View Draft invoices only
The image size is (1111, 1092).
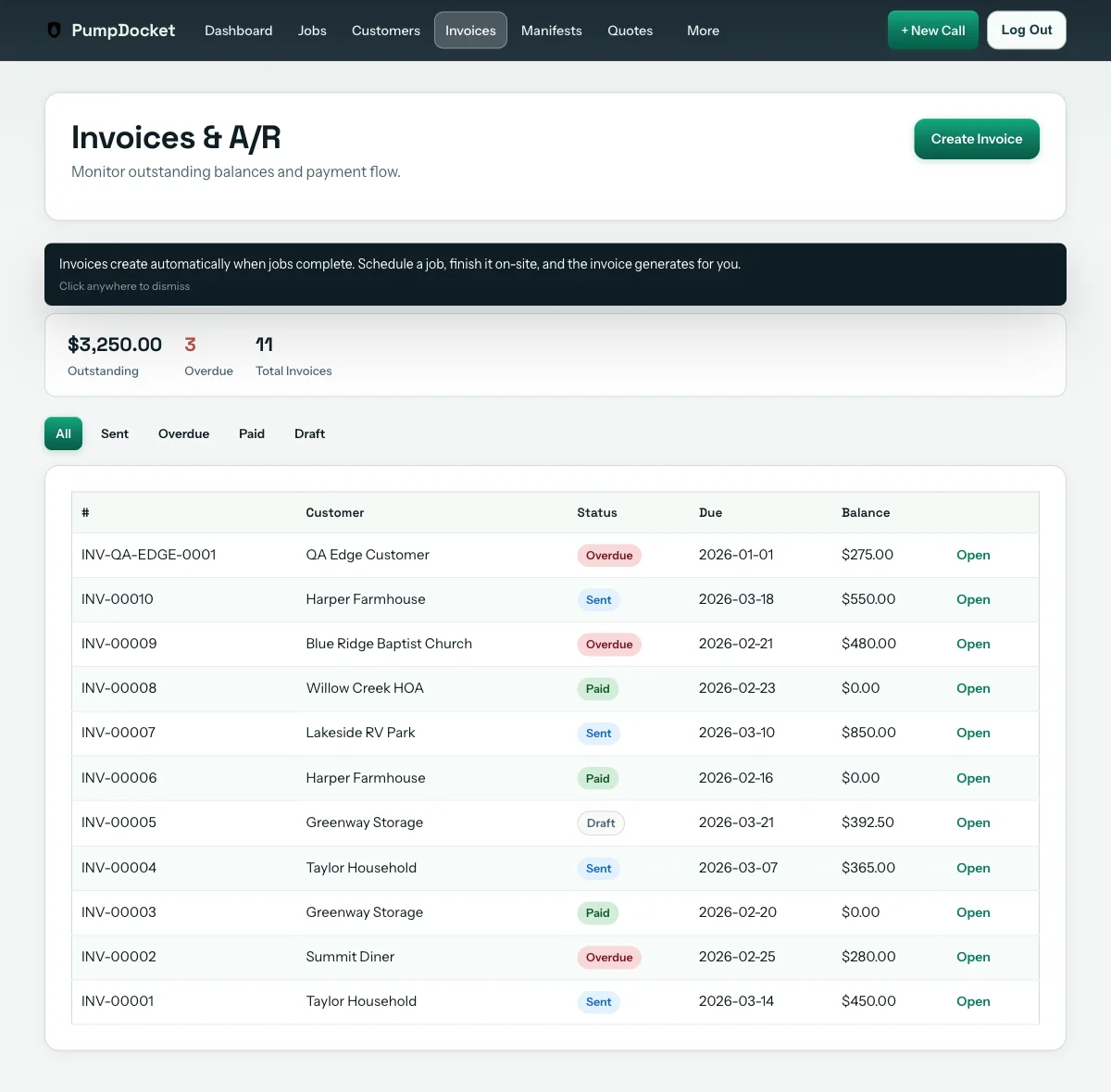pos(309,433)
